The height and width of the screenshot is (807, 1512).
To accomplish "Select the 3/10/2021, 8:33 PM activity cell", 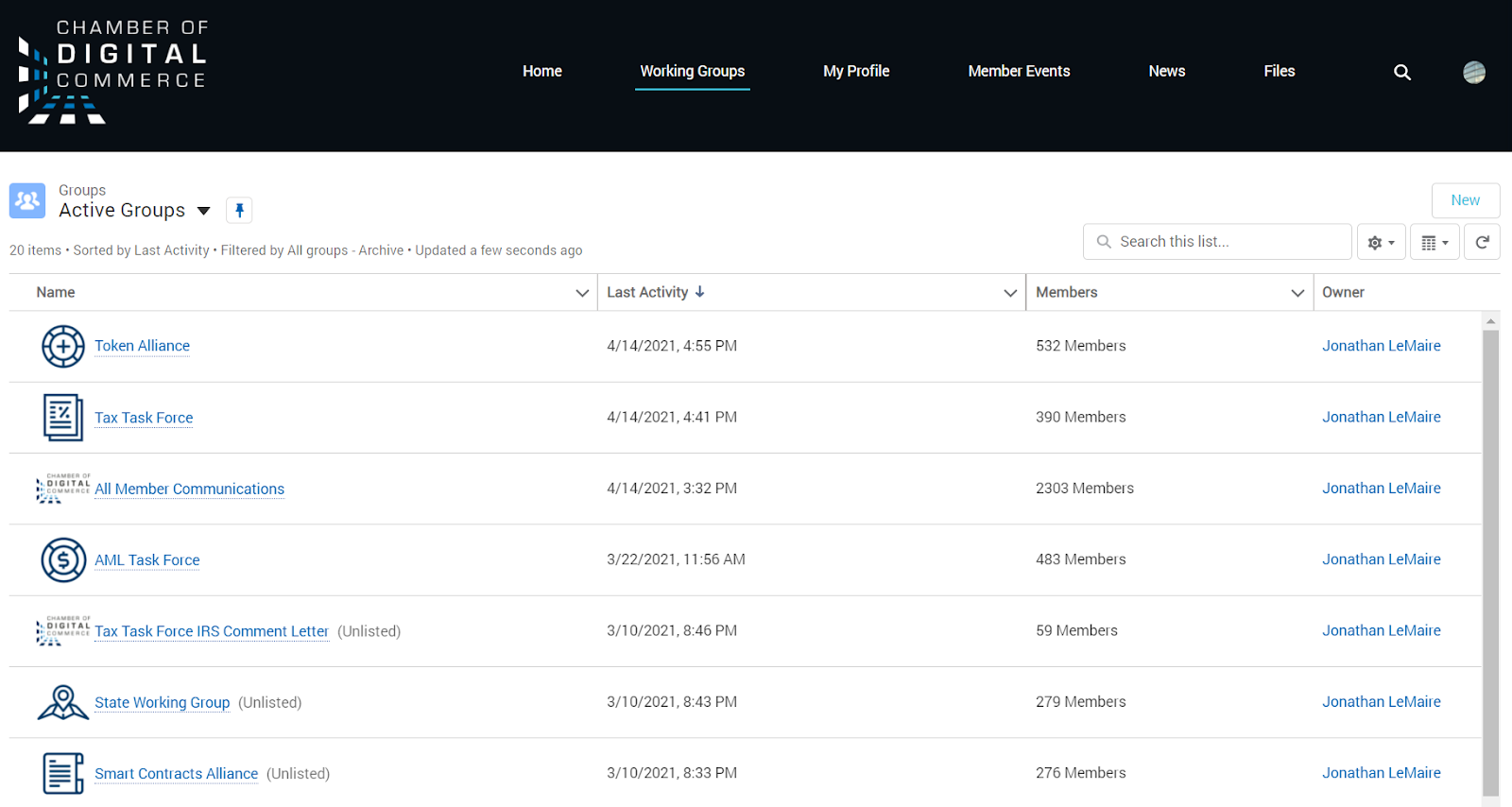I will 672,773.
